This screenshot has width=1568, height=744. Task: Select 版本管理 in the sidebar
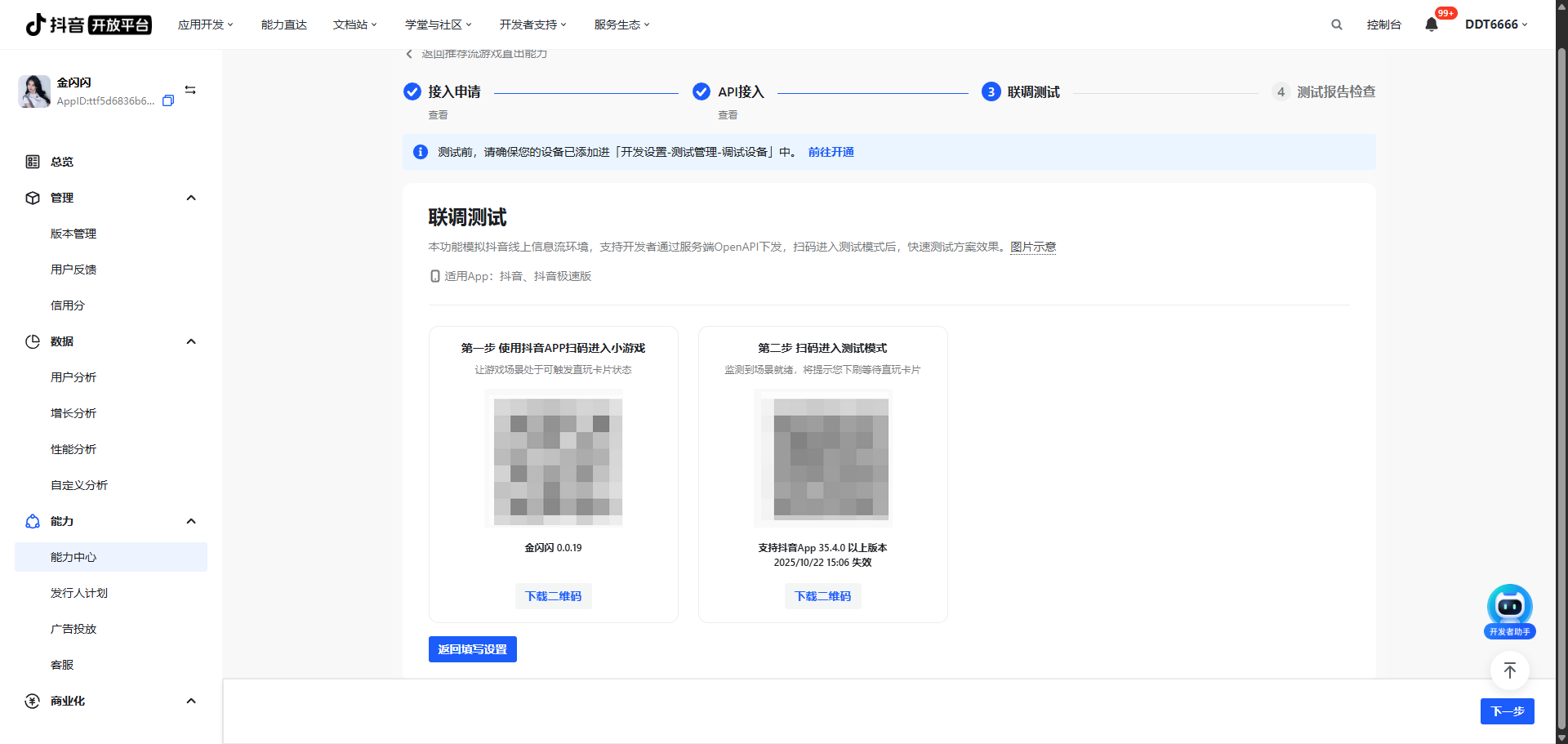[x=73, y=234]
